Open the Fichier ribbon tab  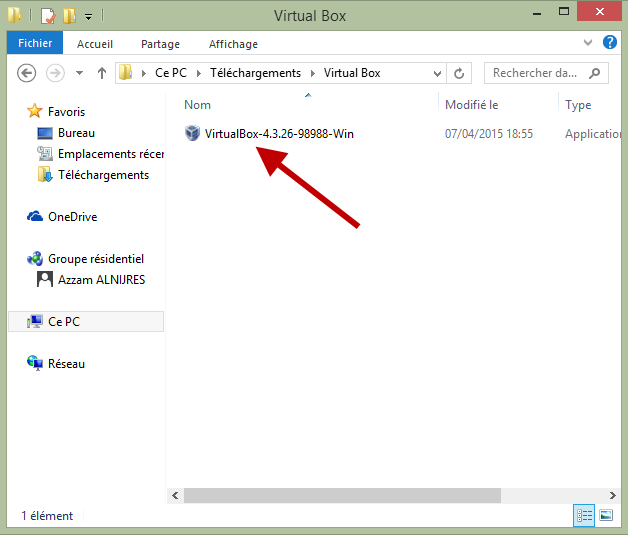35,43
